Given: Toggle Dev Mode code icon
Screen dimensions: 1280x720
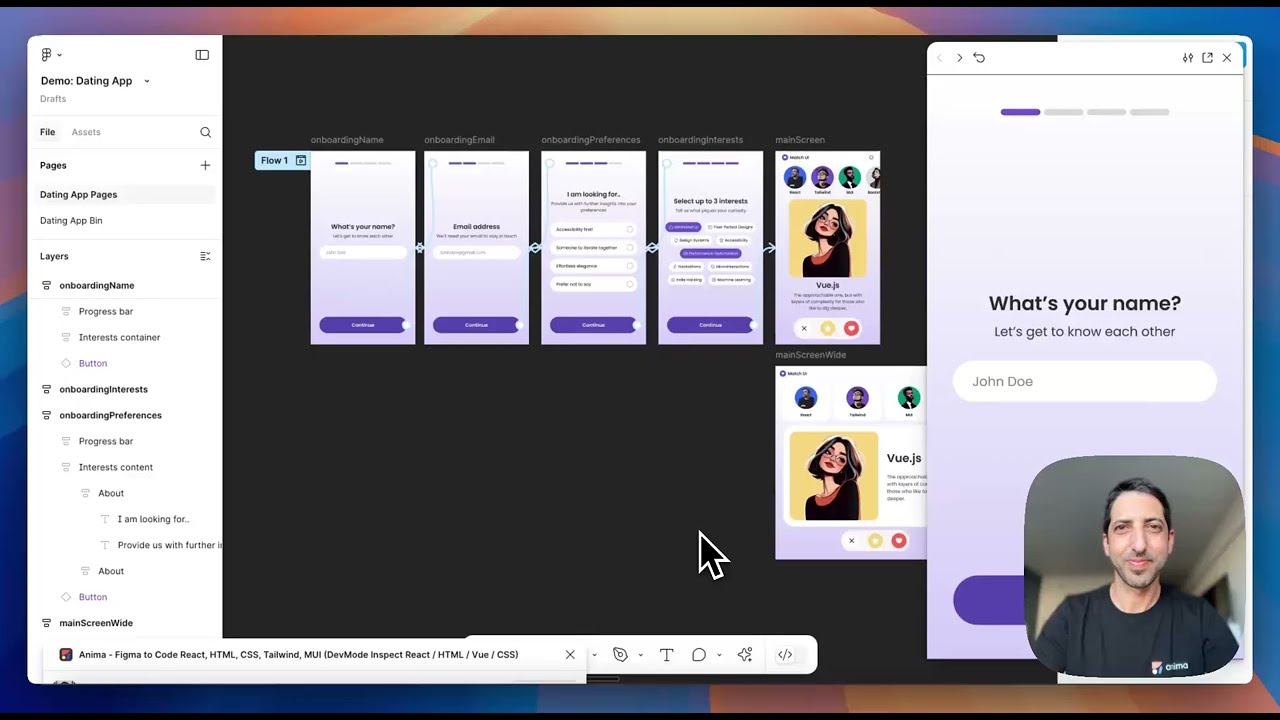Looking at the screenshot, I should [x=785, y=655].
